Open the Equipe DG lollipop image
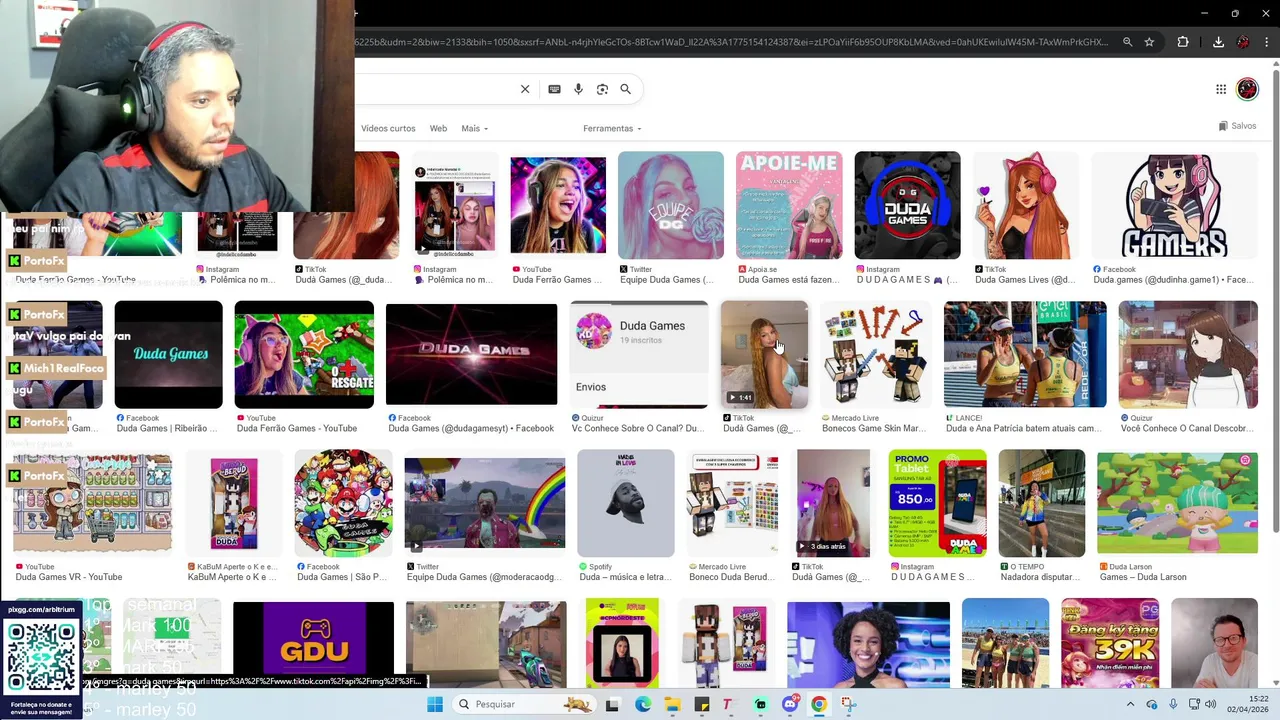 tap(670, 205)
